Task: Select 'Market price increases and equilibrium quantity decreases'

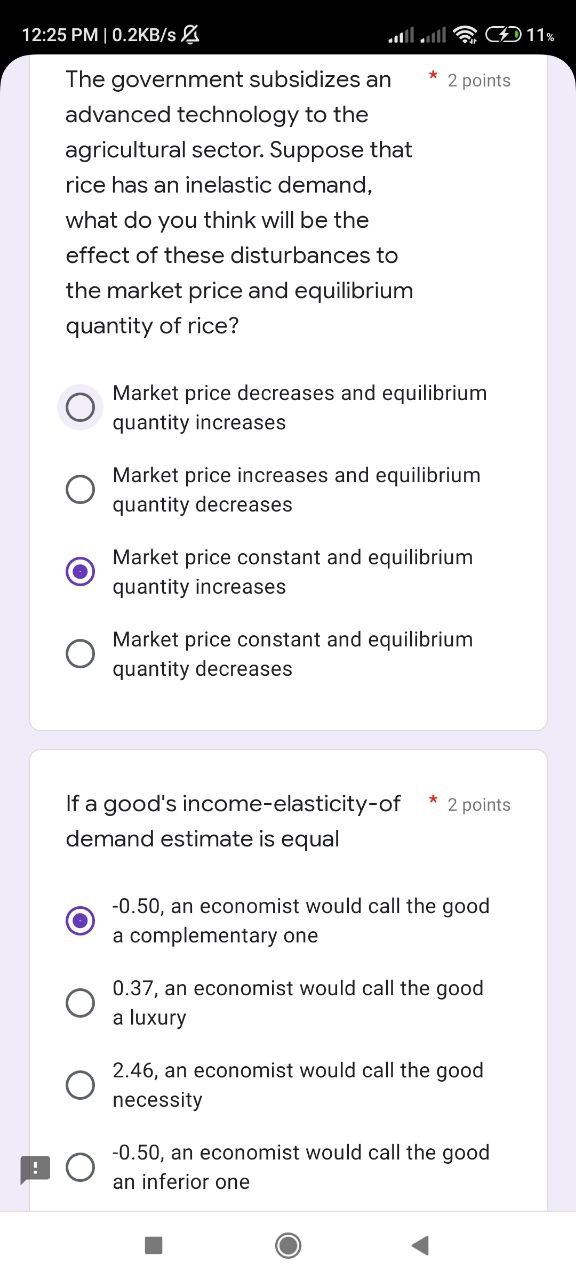Action: pos(80,489)
